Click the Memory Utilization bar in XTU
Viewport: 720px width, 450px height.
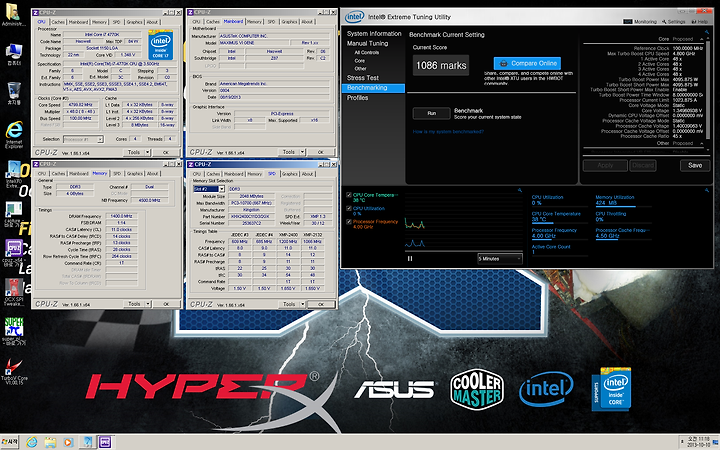coord(623,206)
